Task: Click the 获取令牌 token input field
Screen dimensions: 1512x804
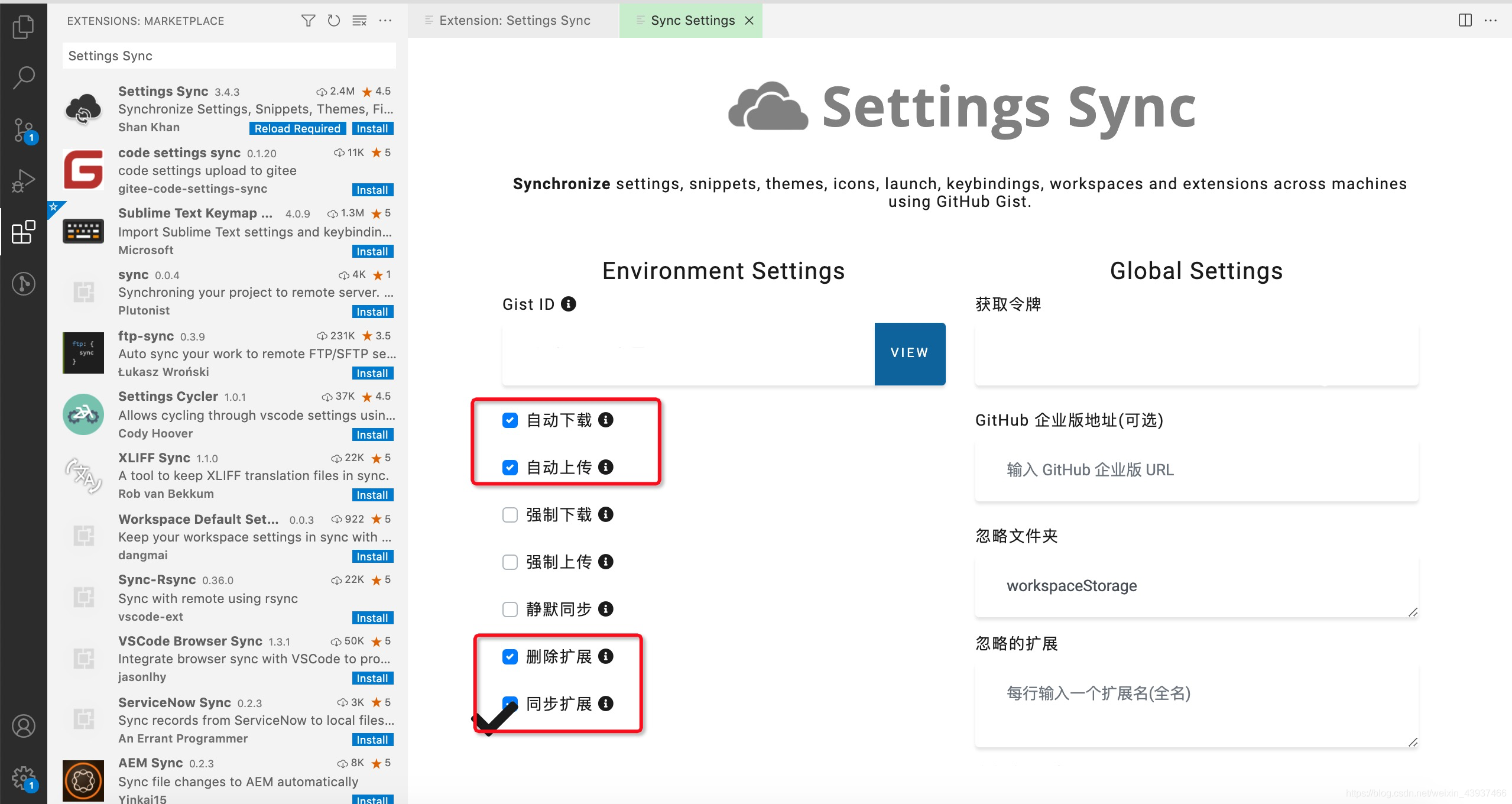Action: point(1196,354)
